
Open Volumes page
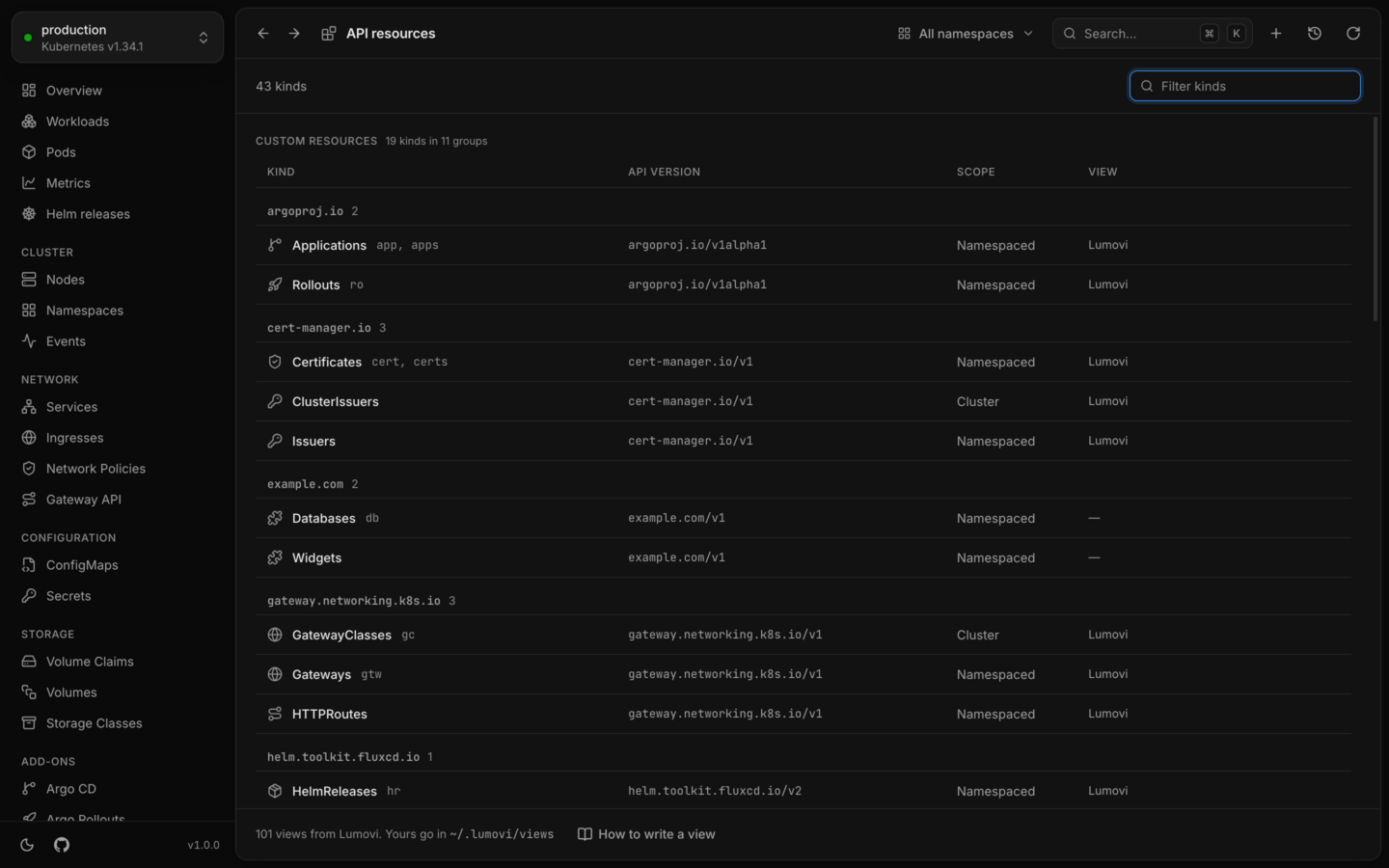118,692
